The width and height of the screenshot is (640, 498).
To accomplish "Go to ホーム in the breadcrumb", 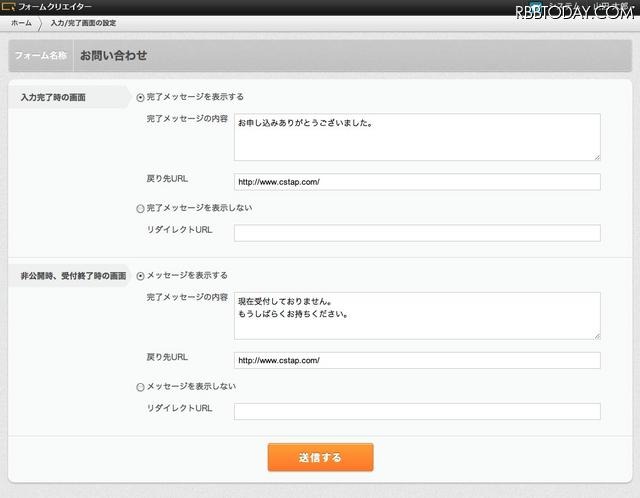I will pos(21,22).
